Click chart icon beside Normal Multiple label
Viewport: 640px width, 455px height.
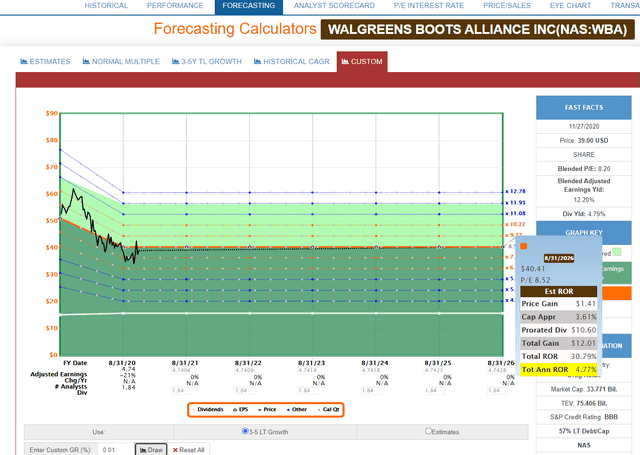pyautogui.click(x=86, y=61)
